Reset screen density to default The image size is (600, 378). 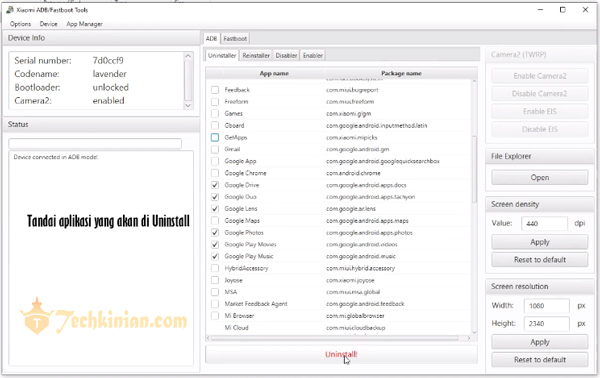[540, 260]
